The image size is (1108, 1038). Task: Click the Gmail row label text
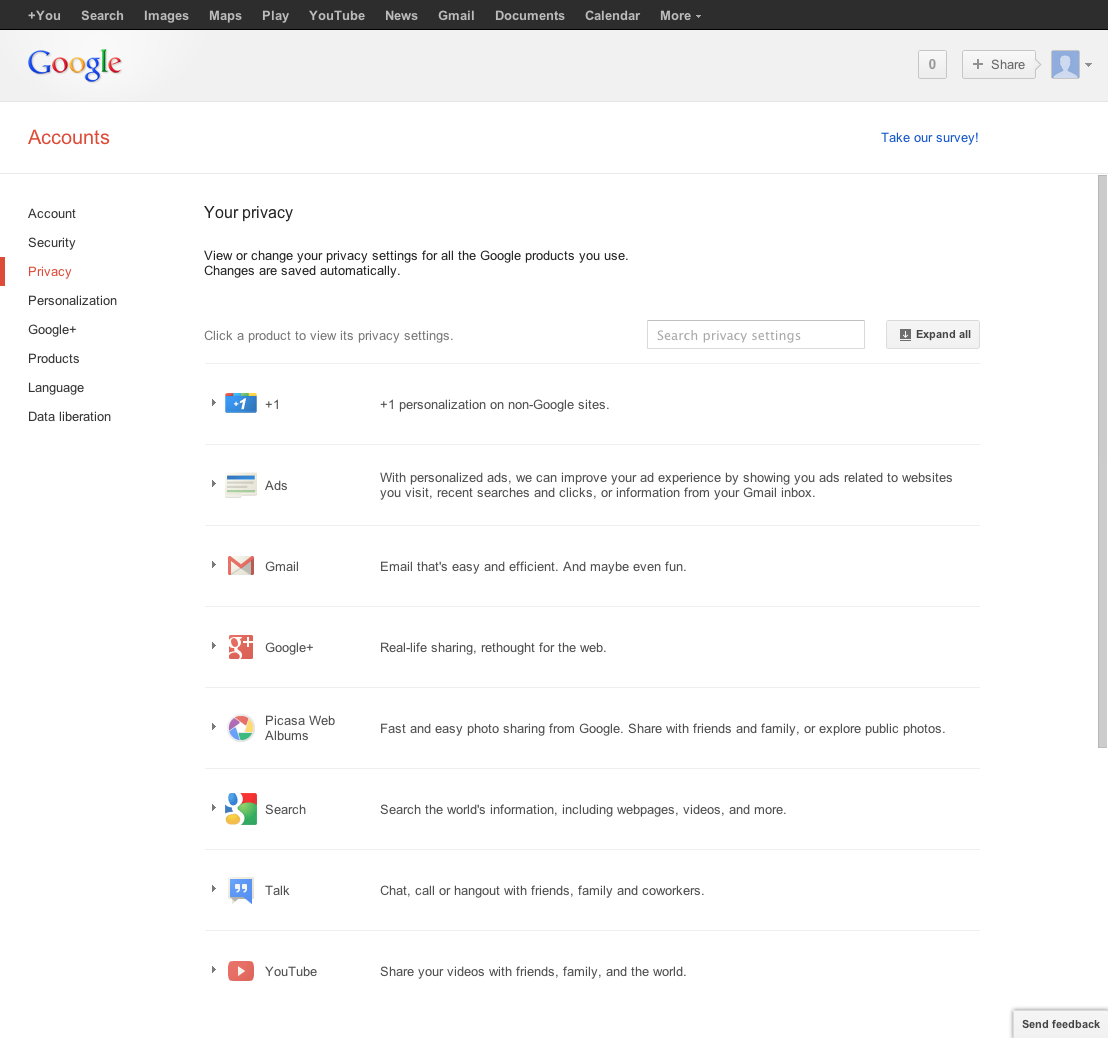click(x=281, y=566)
